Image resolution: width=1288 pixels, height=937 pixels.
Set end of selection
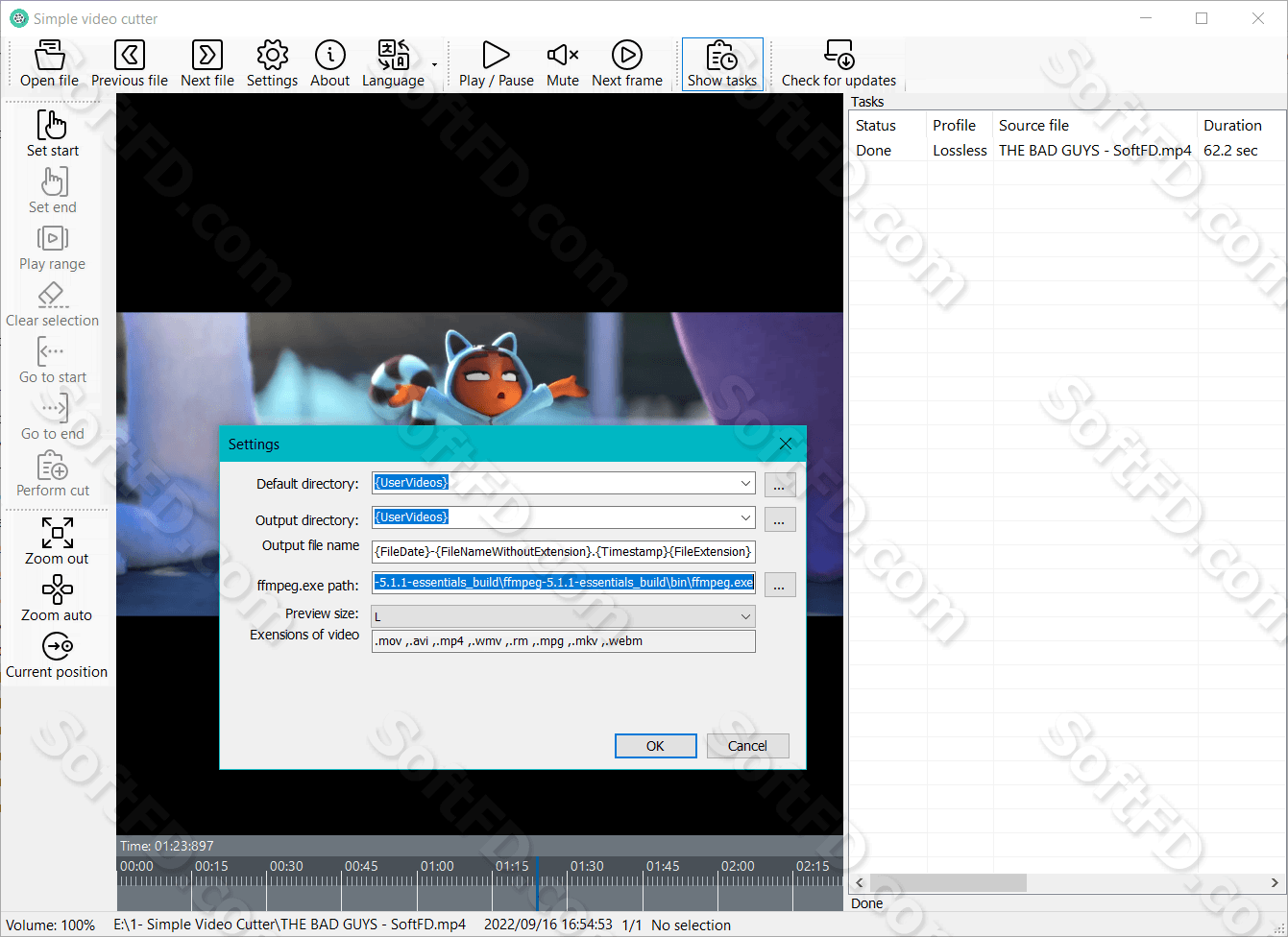[53, 190]
